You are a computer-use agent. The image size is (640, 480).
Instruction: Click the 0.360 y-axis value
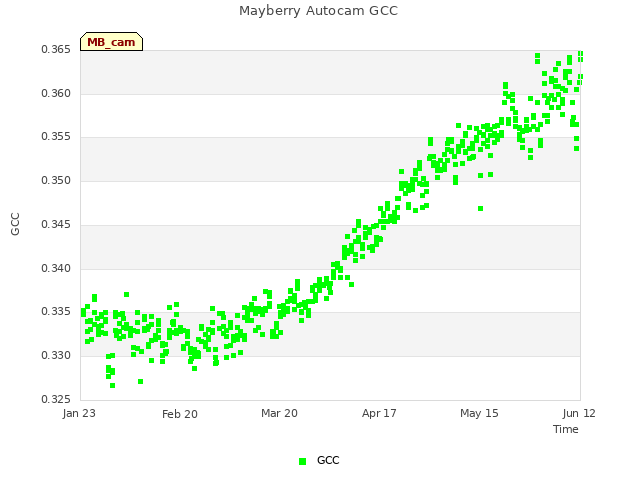click(56, 93)
